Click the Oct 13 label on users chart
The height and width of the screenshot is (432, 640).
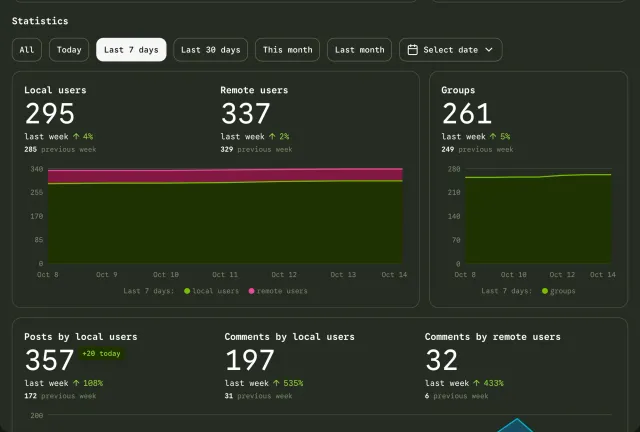[x=343, y=275]
